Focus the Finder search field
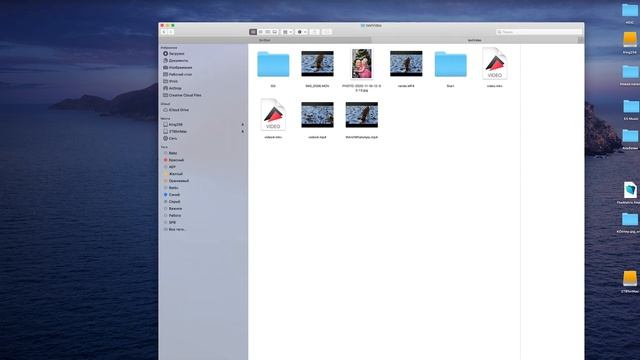Viewport: 640px width, 360px height. pos(538,32)
